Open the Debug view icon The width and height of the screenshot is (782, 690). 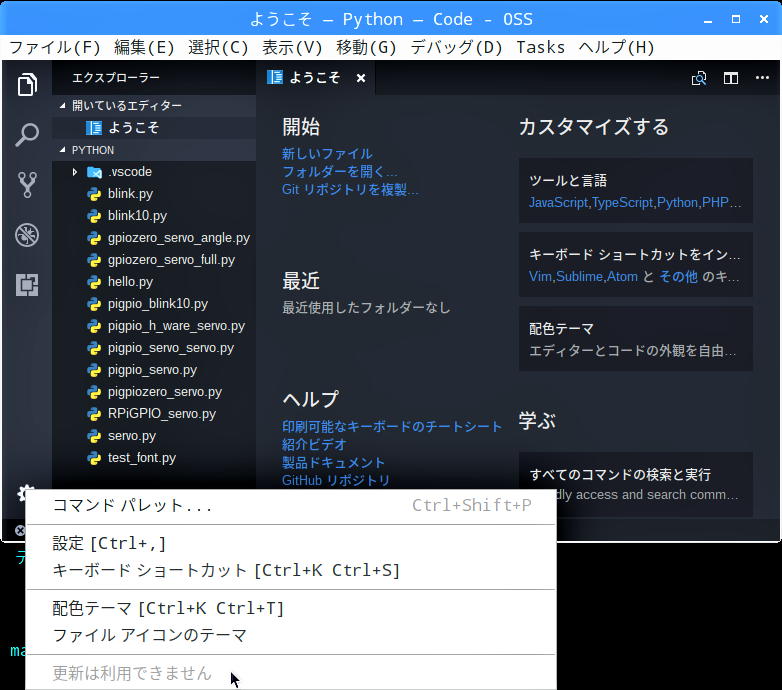(x=27, y=235)
